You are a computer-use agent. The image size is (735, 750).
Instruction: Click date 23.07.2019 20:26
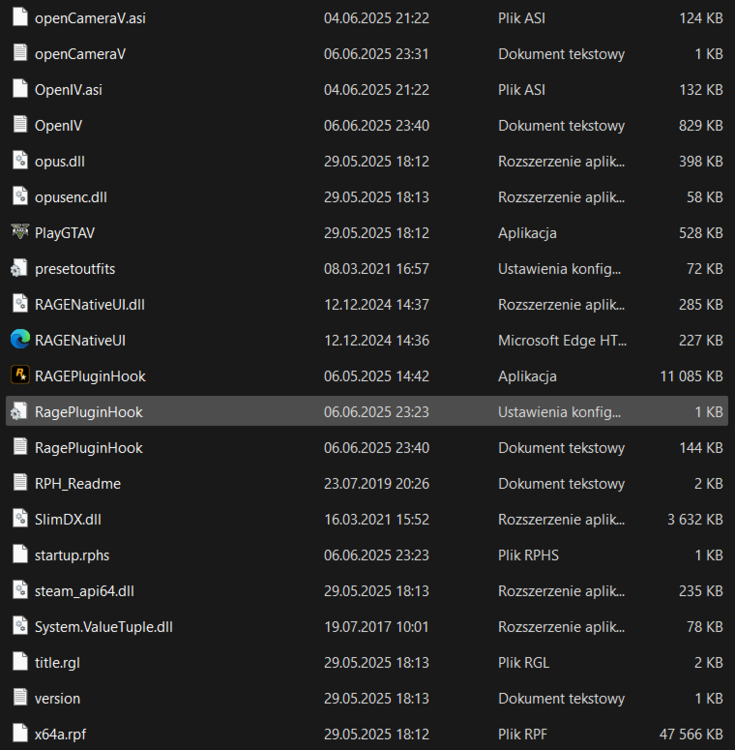point(376,484)
